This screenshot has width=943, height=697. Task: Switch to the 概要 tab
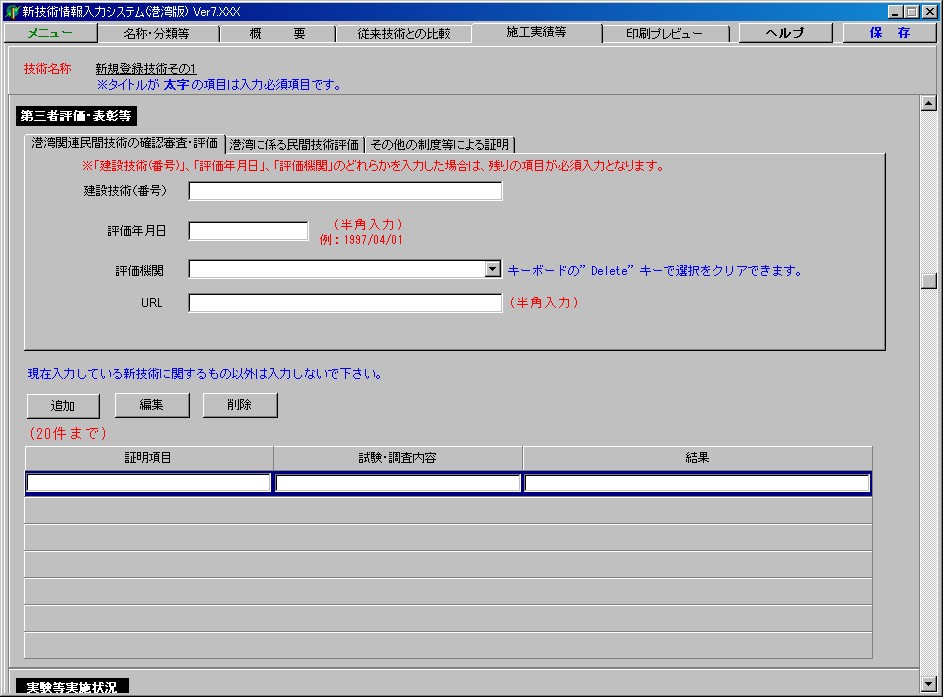pyautogui.click(x=276, y=33)
